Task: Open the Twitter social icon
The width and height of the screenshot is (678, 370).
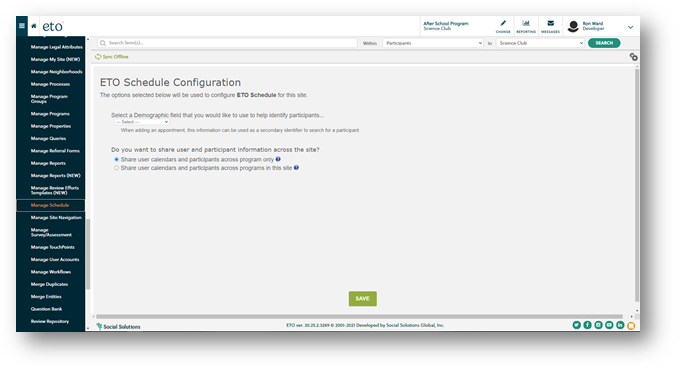Action: (576, 325)
